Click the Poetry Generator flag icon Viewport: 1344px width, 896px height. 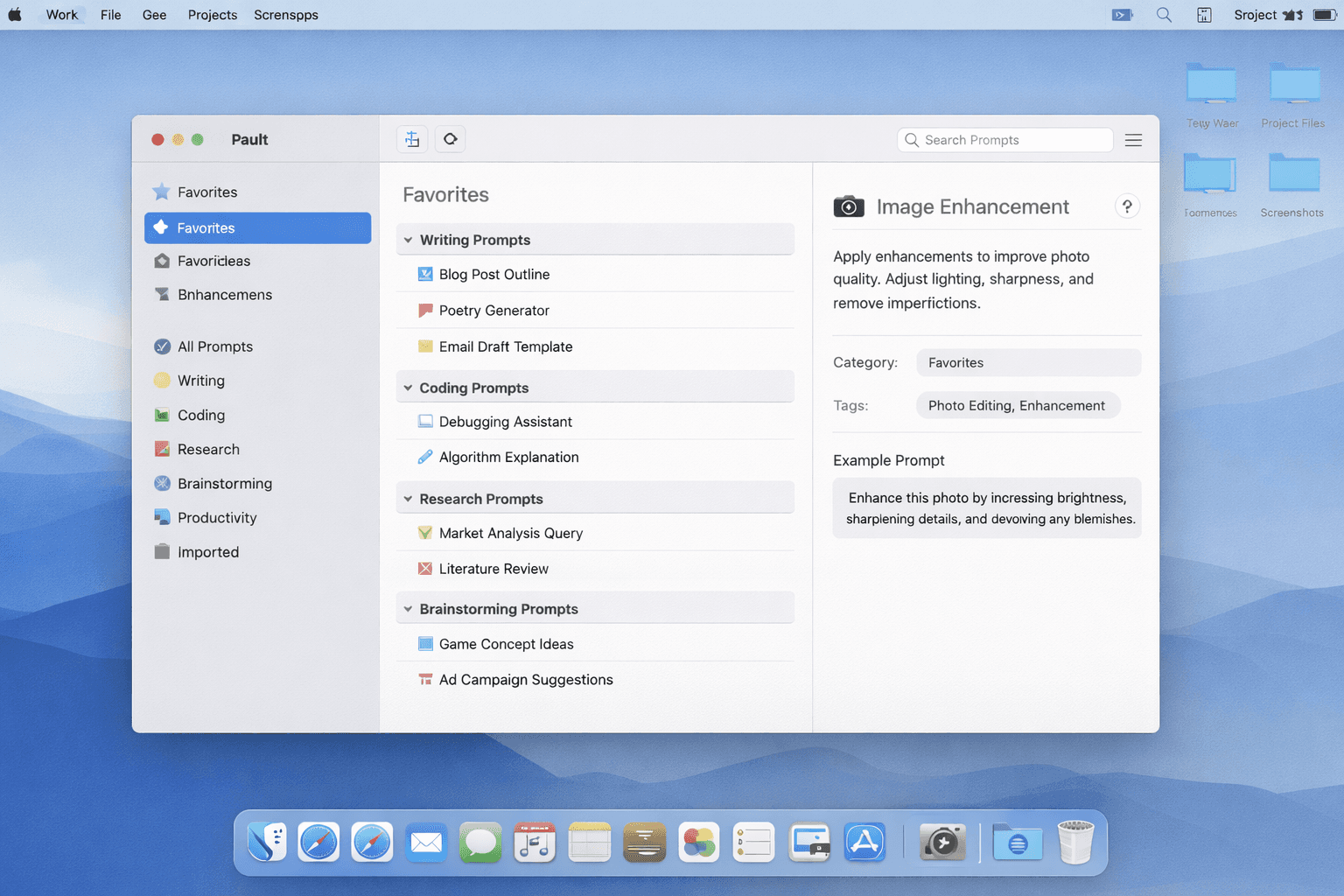click(x=425, y=310)
